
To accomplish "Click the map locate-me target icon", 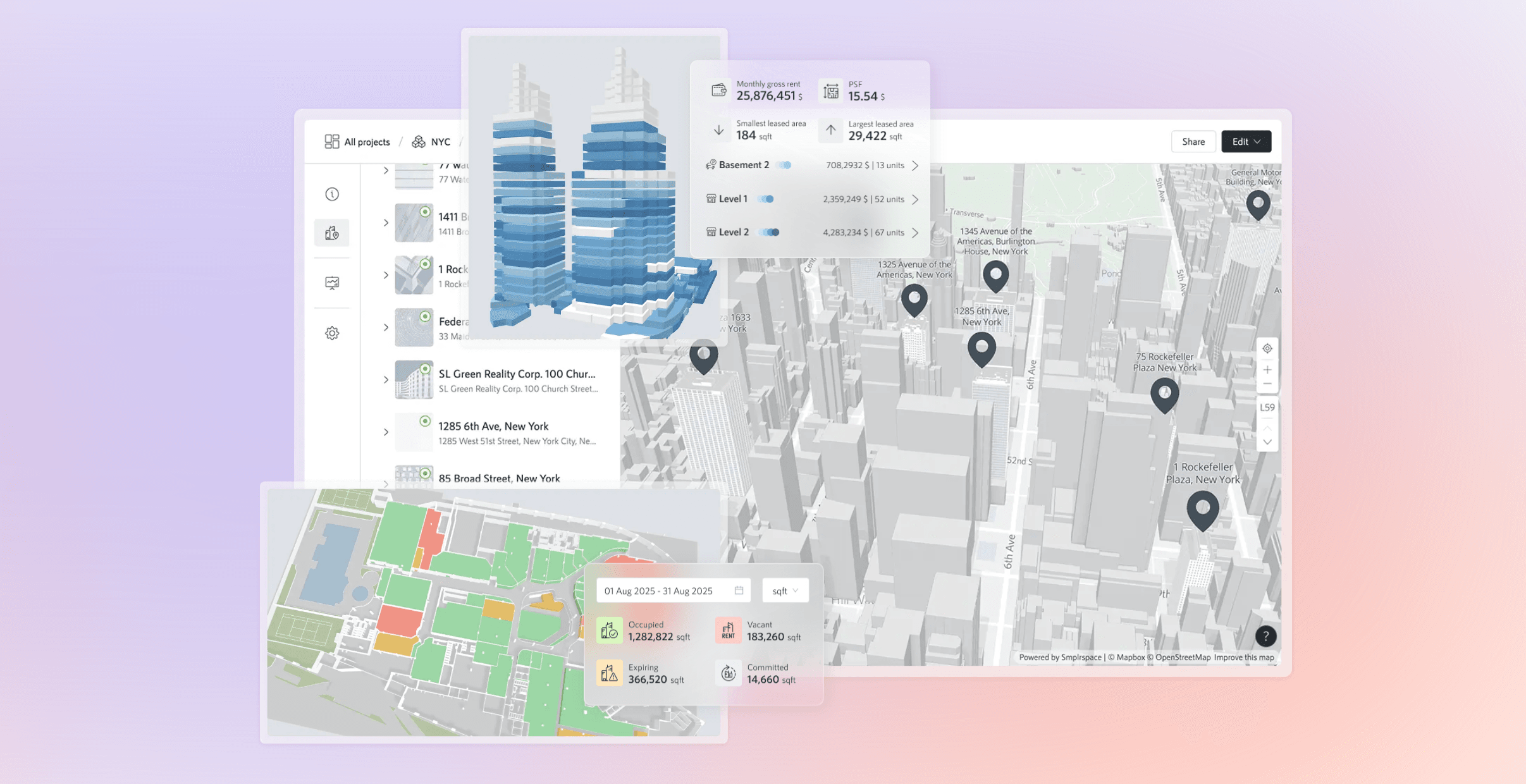I will point(1267,348).
